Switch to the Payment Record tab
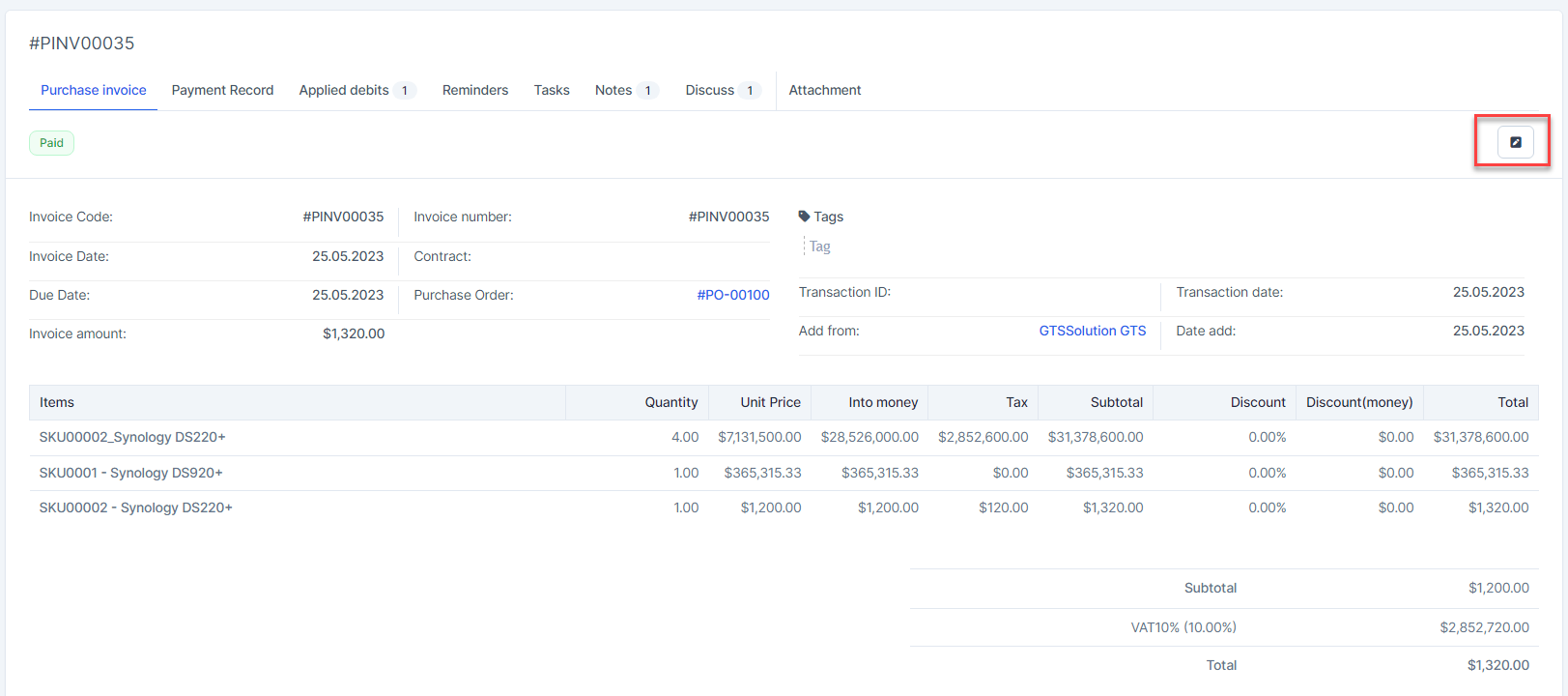This screenshot has height=696, width=1568. (222, 90)
